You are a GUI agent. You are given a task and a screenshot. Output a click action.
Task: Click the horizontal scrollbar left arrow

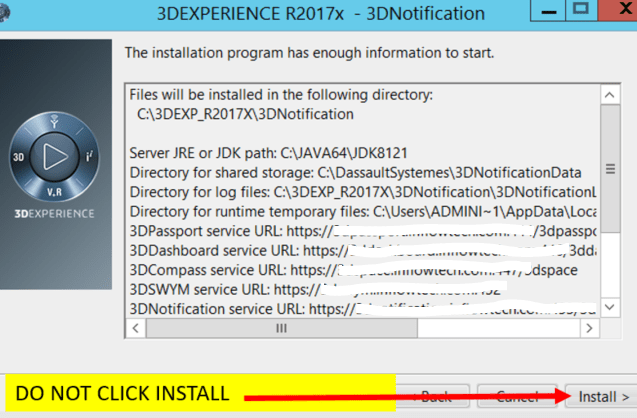pos(136,328)
